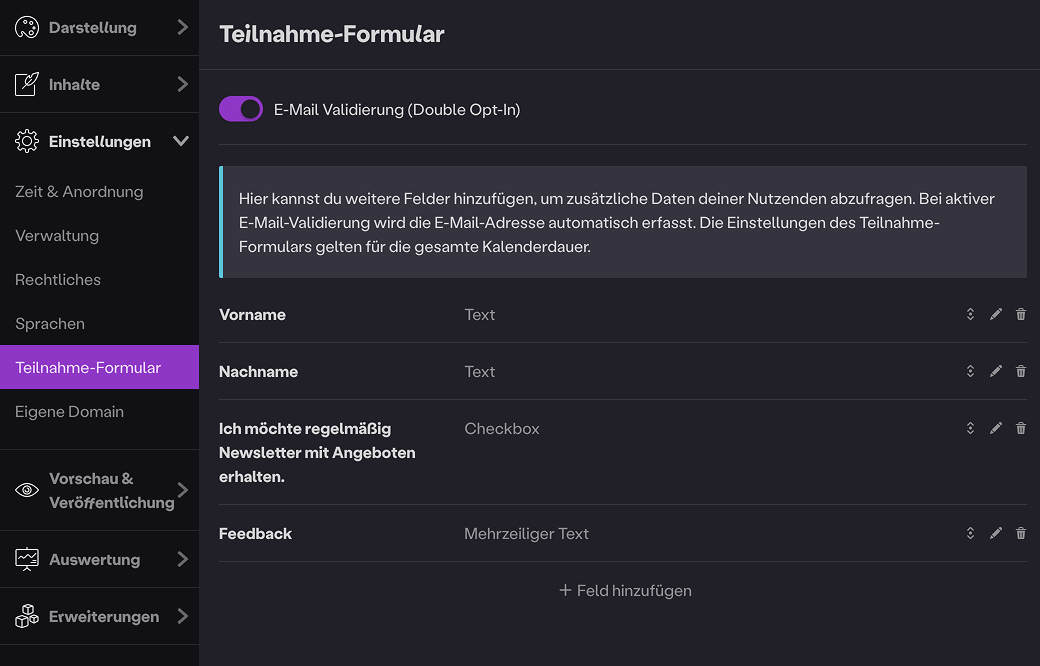
Task: Collapse the Einstellungen section chevron
Action: point(181,142)
